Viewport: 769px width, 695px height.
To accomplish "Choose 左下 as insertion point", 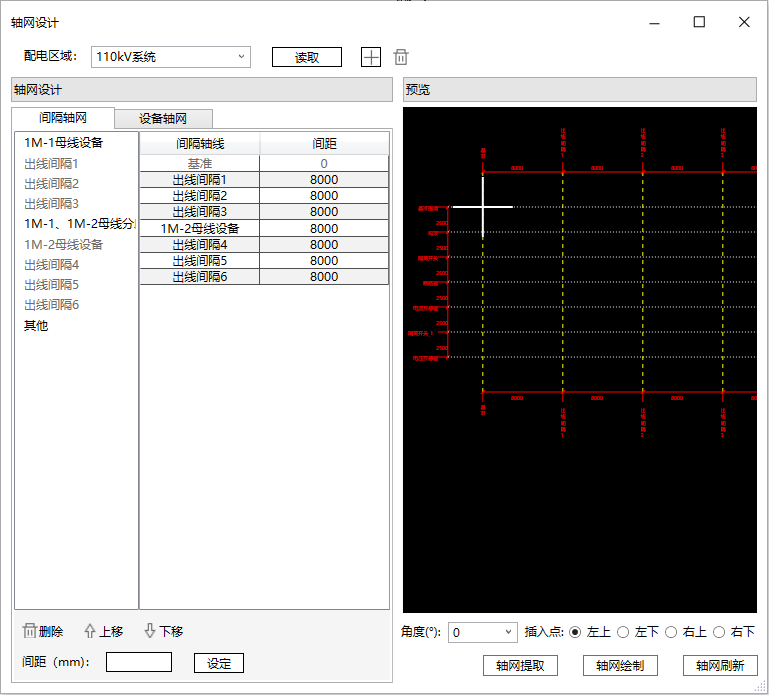I will coord(623,632).
